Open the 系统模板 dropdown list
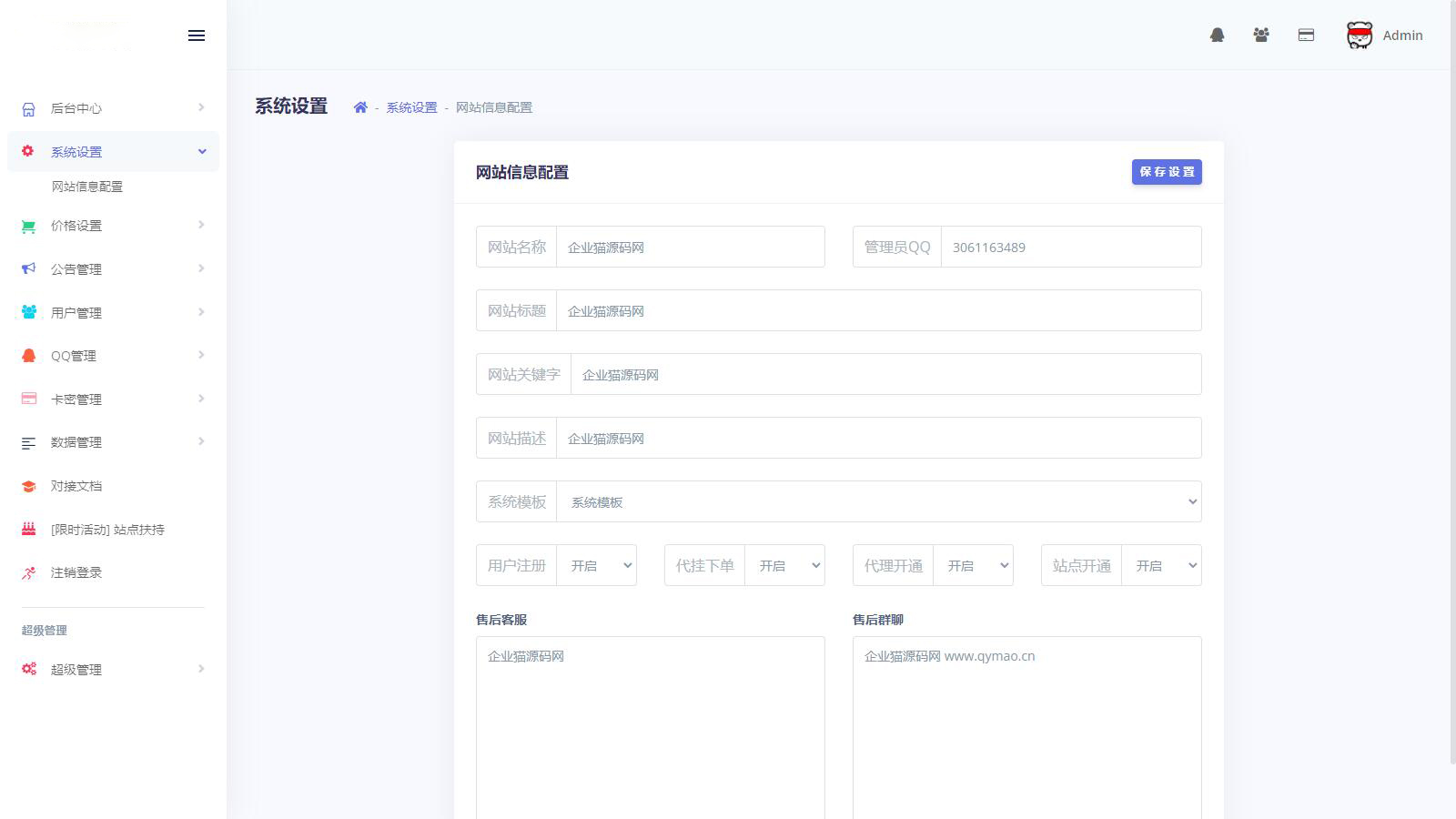This screenshot has height=819, width=1456. pos(878,502)
